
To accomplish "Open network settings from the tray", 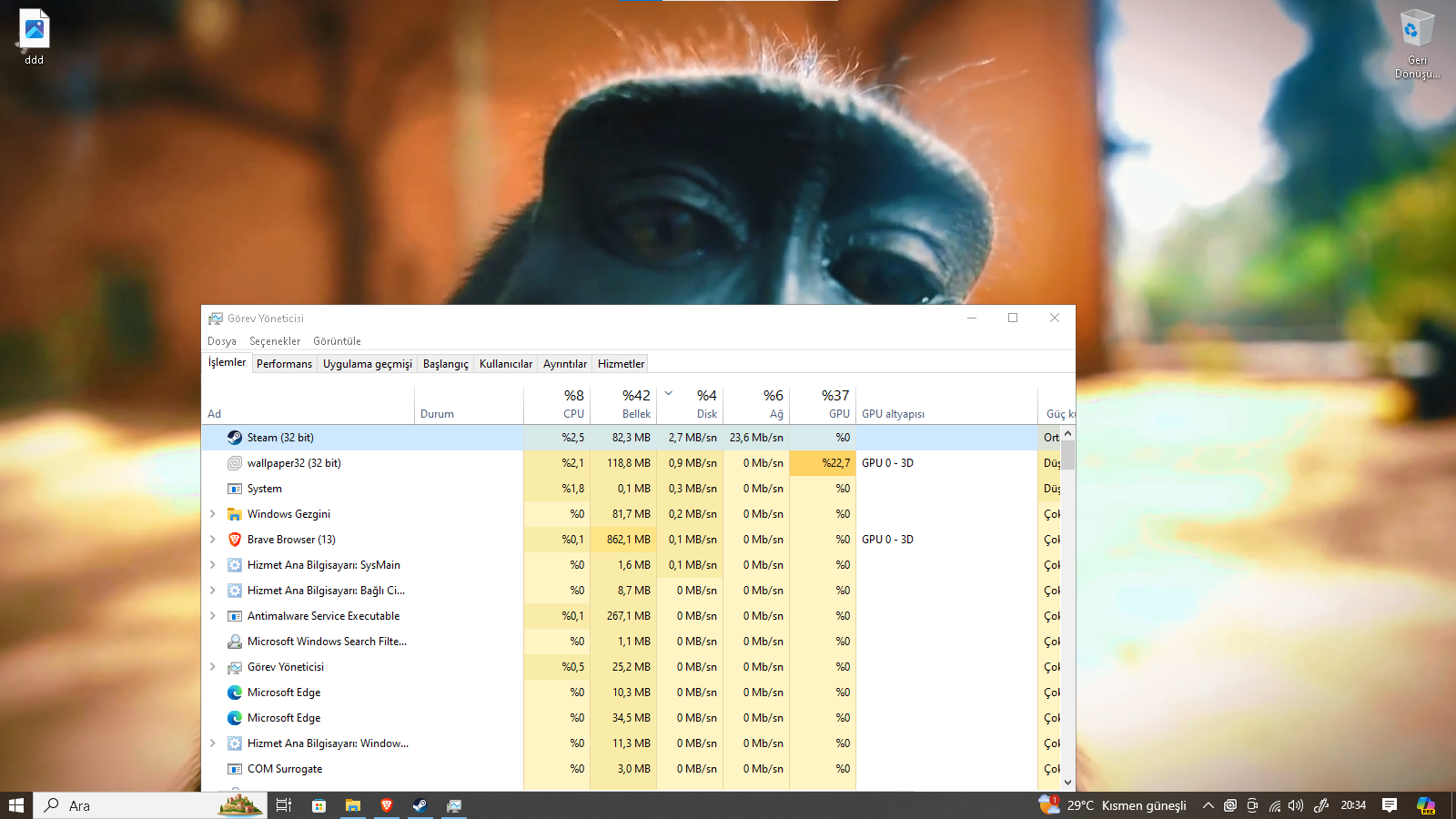I will [x=1275, y=805].
